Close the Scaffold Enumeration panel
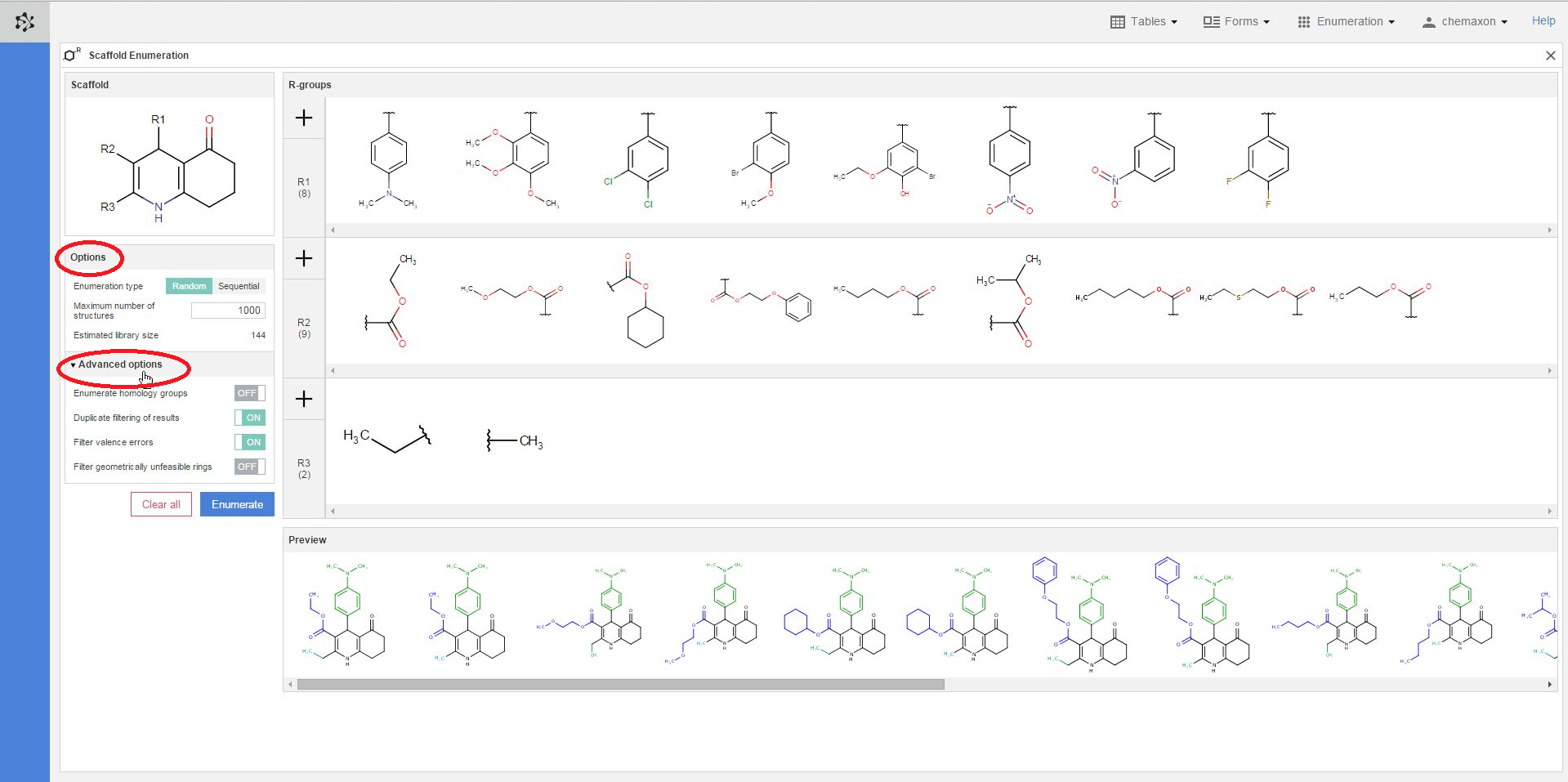The height and width of the screenshot is (782, 1568). [1550, 56]
